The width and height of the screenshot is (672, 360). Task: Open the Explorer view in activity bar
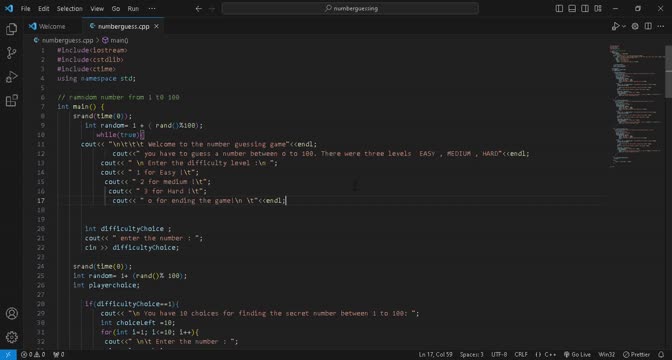[x=12, y=29]
